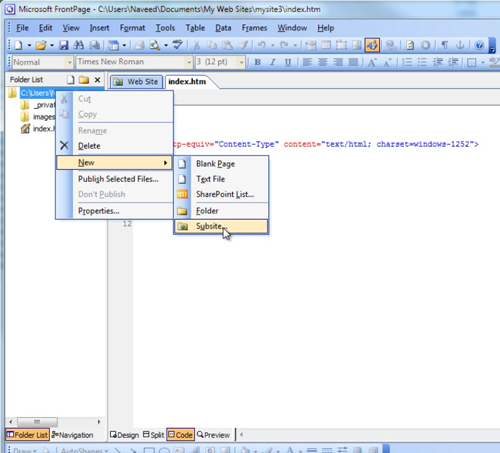
Task: Open dropdown arrow next to New Page icon
Action: coord(29,45)
